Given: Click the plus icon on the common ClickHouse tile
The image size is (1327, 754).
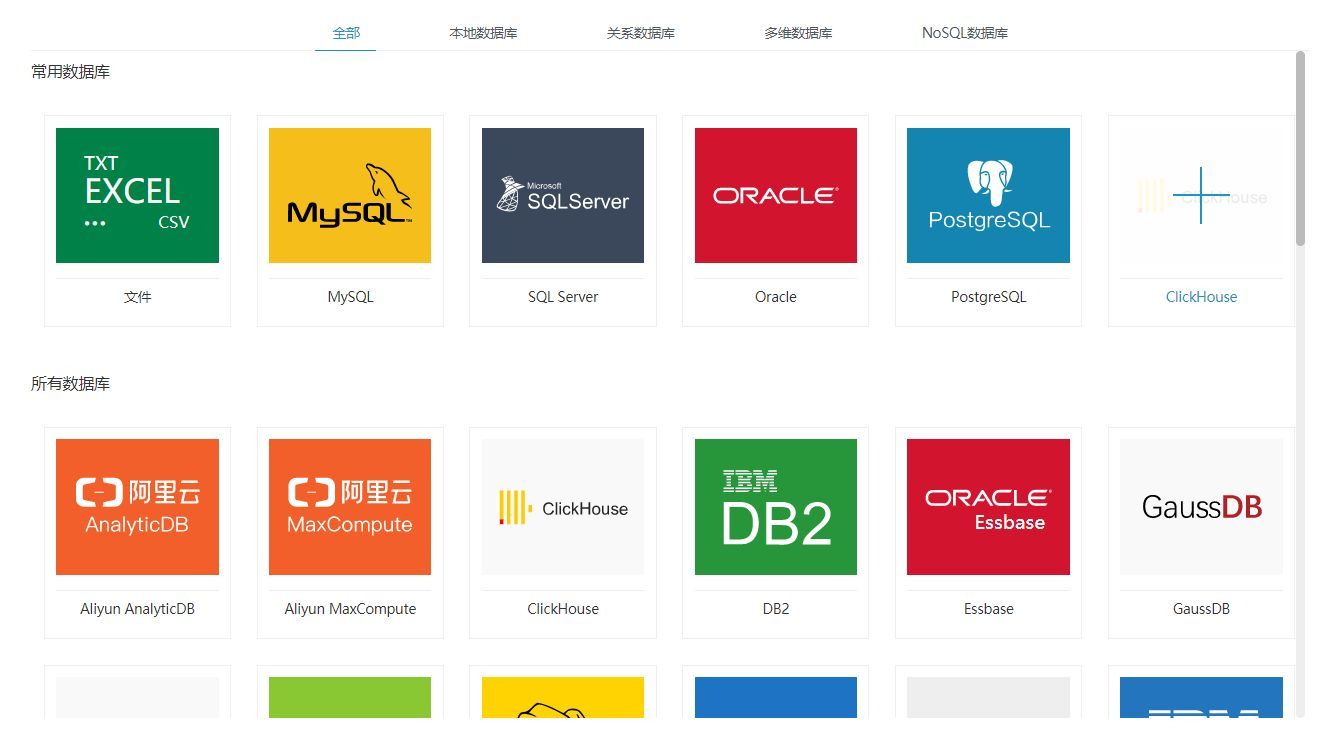Looking at the screenshot, I should pyautogui.click(x=1201, y=195).
